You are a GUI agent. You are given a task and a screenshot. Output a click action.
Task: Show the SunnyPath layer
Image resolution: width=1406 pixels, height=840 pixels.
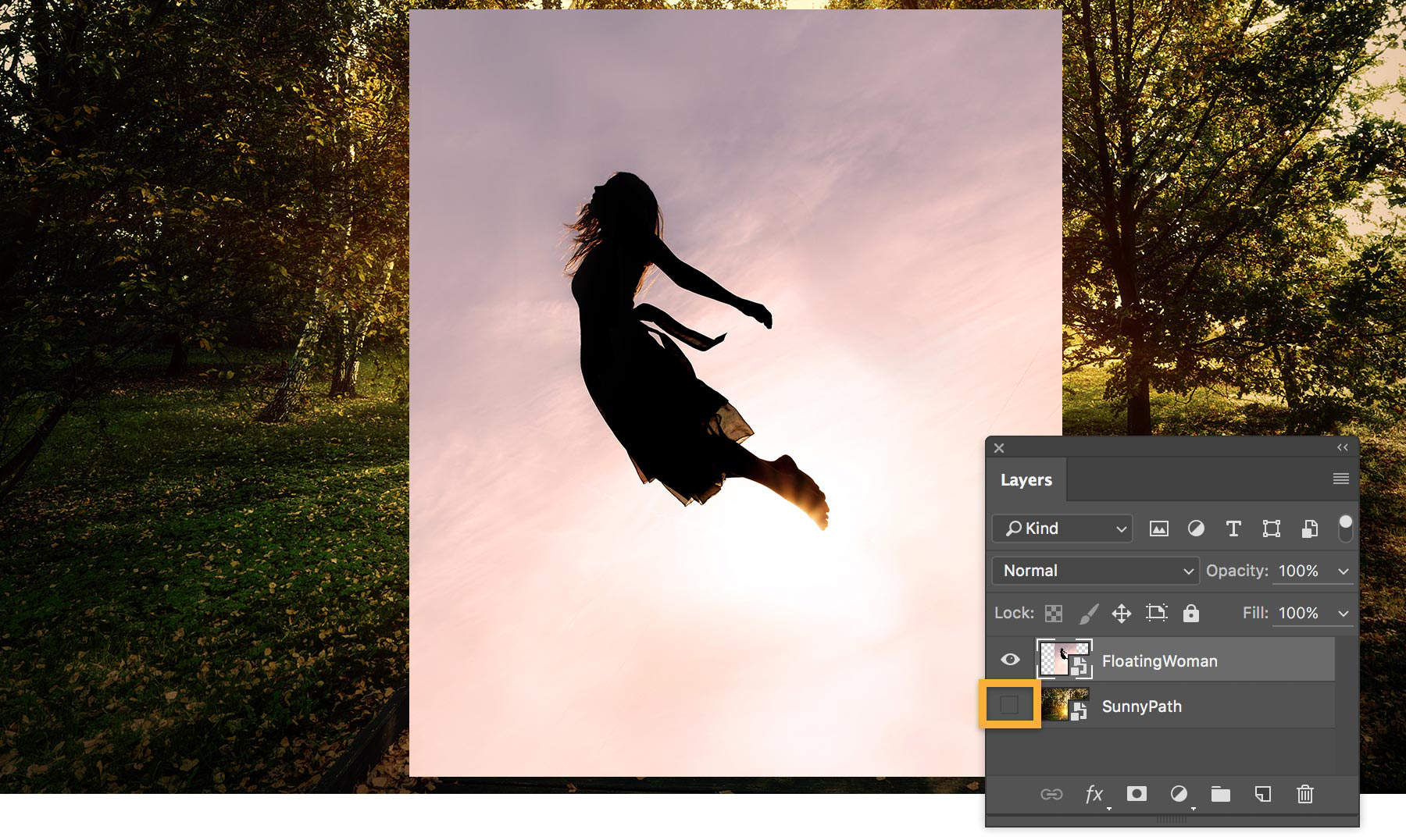[x=1011, y=705]
